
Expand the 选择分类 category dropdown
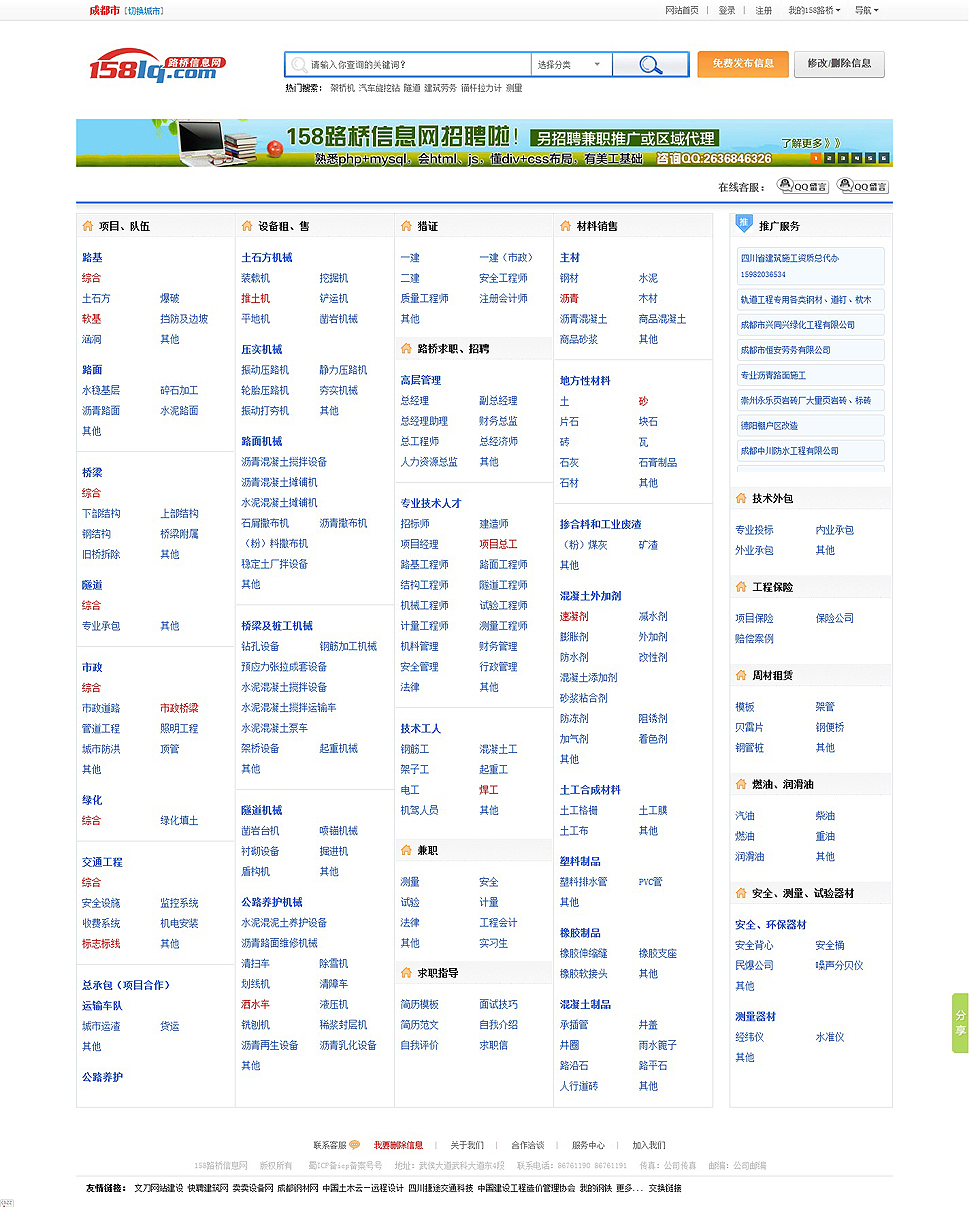(x=571, y=65)
